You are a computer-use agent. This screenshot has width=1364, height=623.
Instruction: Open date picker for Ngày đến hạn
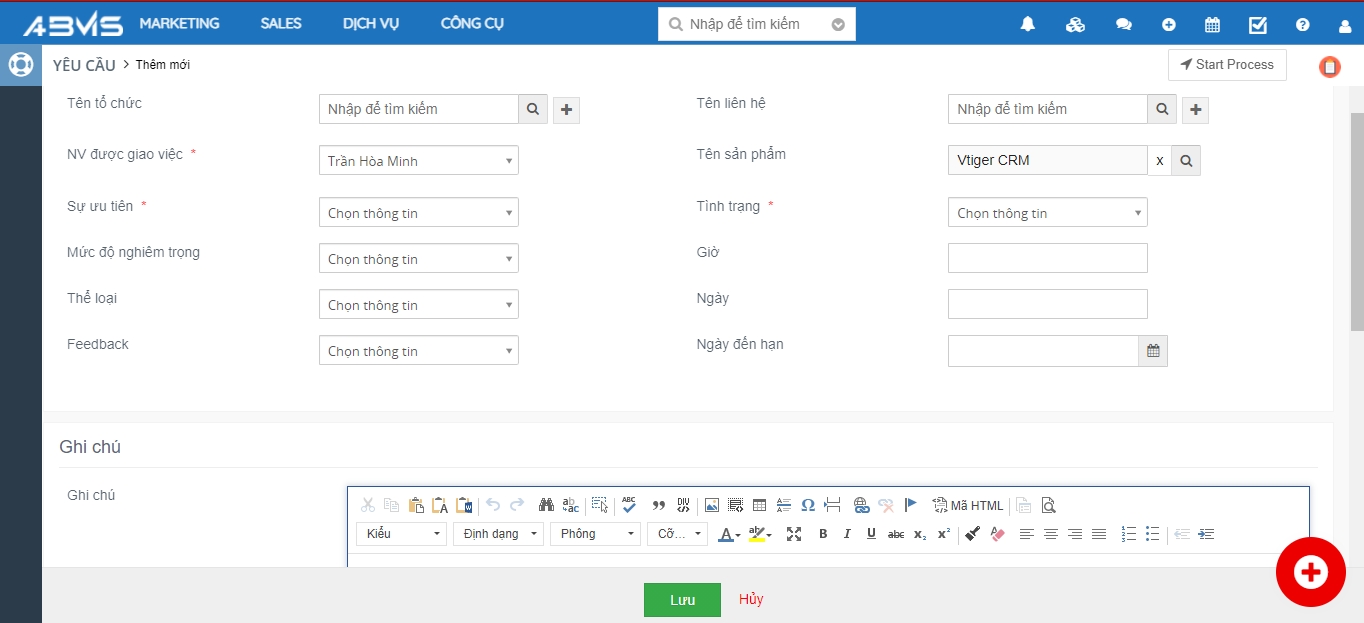coord(1153,351)
